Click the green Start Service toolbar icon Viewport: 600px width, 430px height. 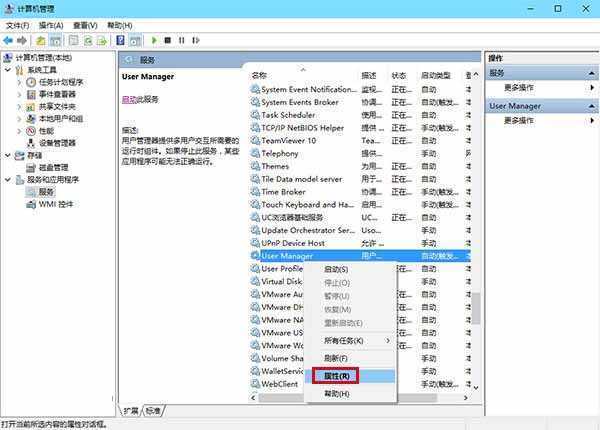[x=154, y=40]
